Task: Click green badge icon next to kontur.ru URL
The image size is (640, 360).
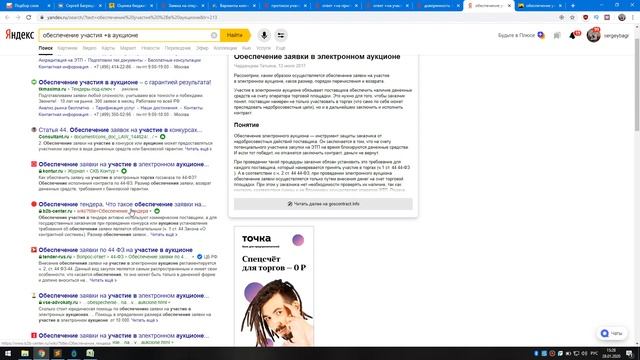Action: [x=124, y=171]
